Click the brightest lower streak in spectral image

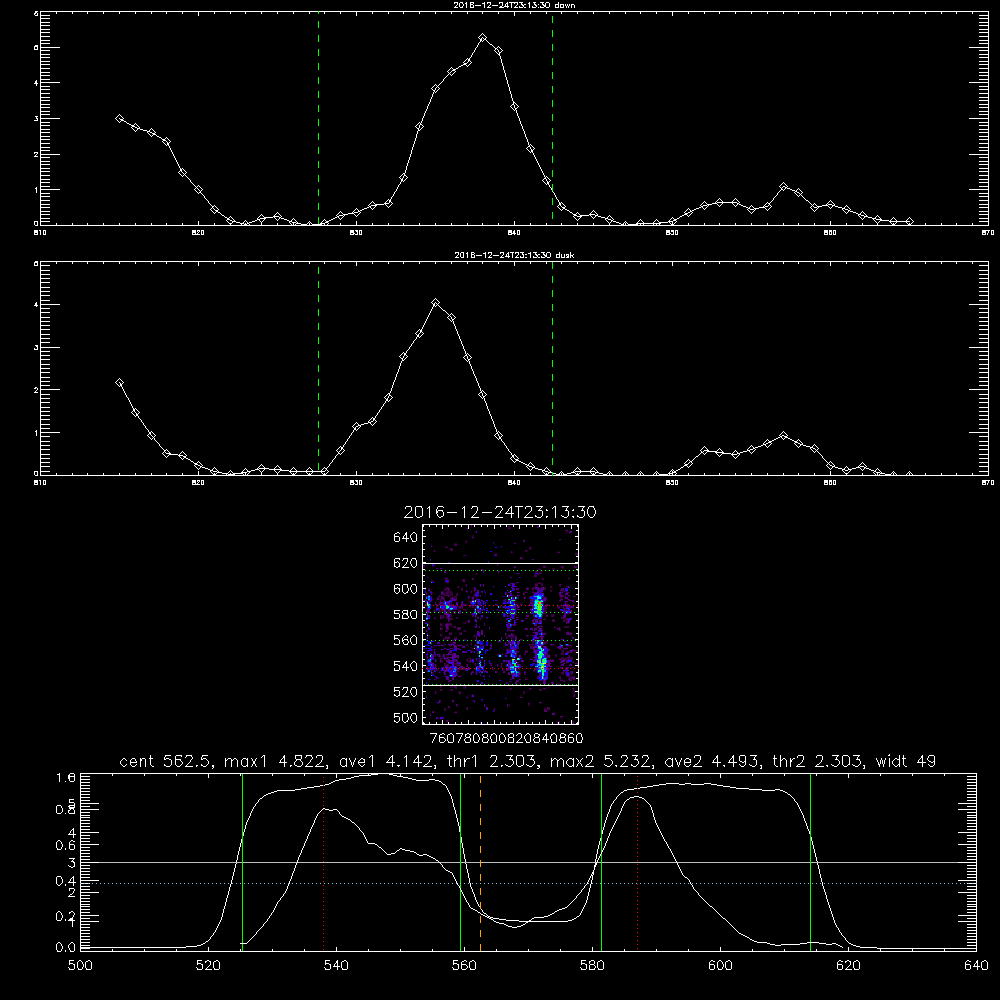(x=541, y=661)
